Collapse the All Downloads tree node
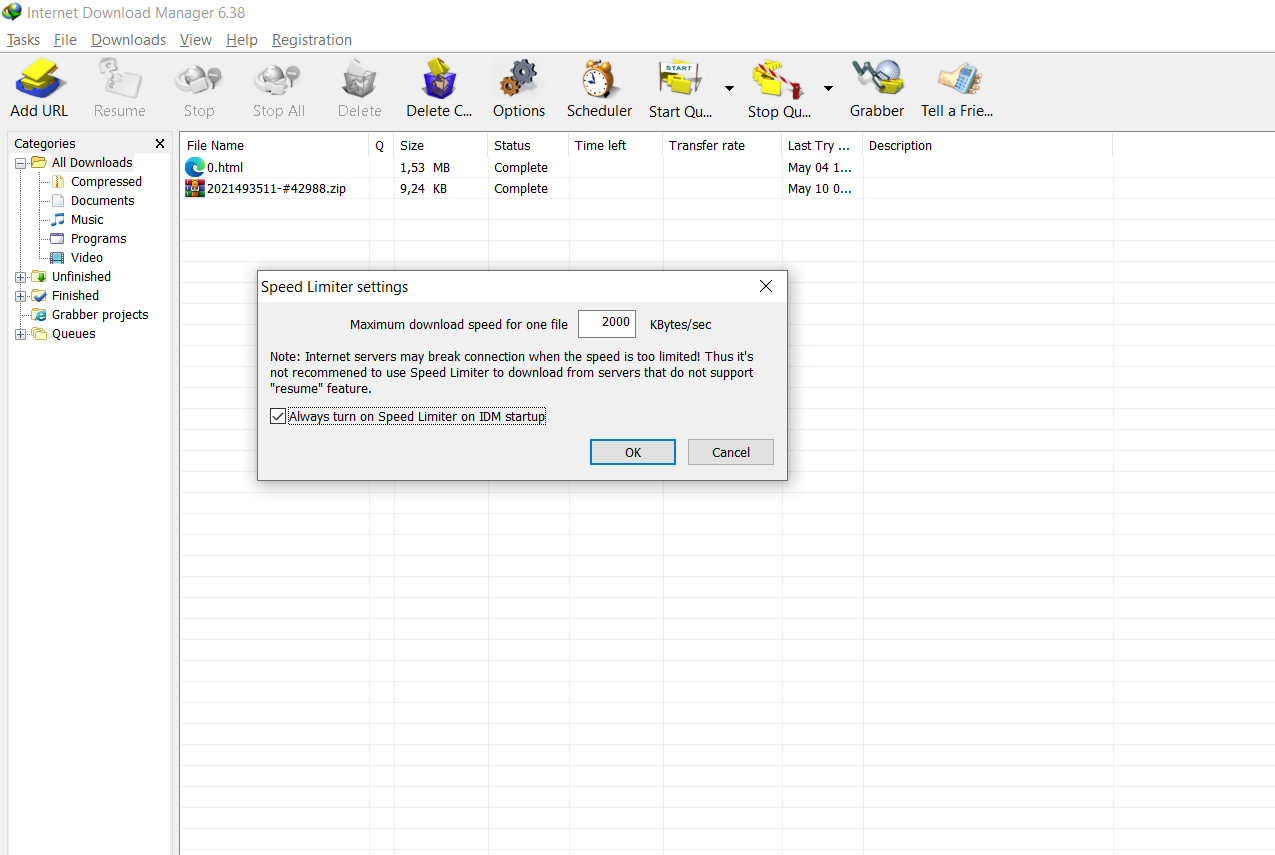The height and width of the screenshot is (855, 1275). [x=20, y=163]
